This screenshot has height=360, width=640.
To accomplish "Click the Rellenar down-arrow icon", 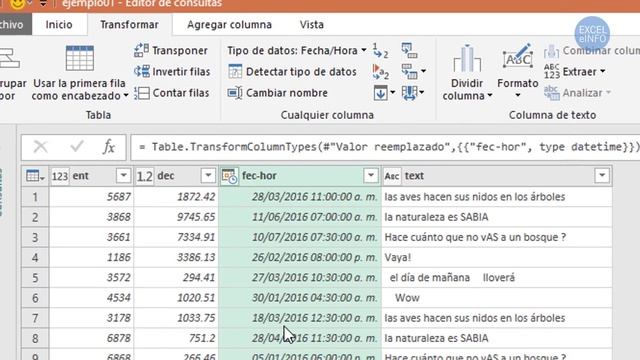I will (380, 93).
